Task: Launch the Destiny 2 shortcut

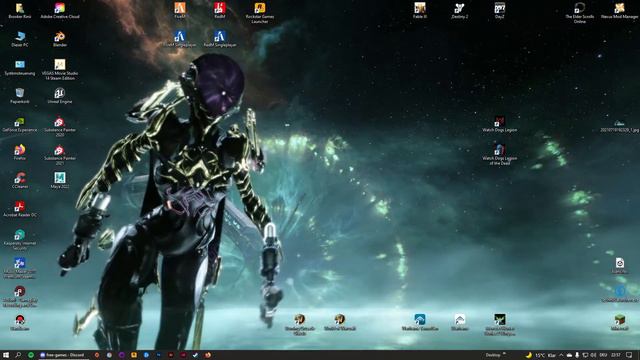Action: click(460, 11)
